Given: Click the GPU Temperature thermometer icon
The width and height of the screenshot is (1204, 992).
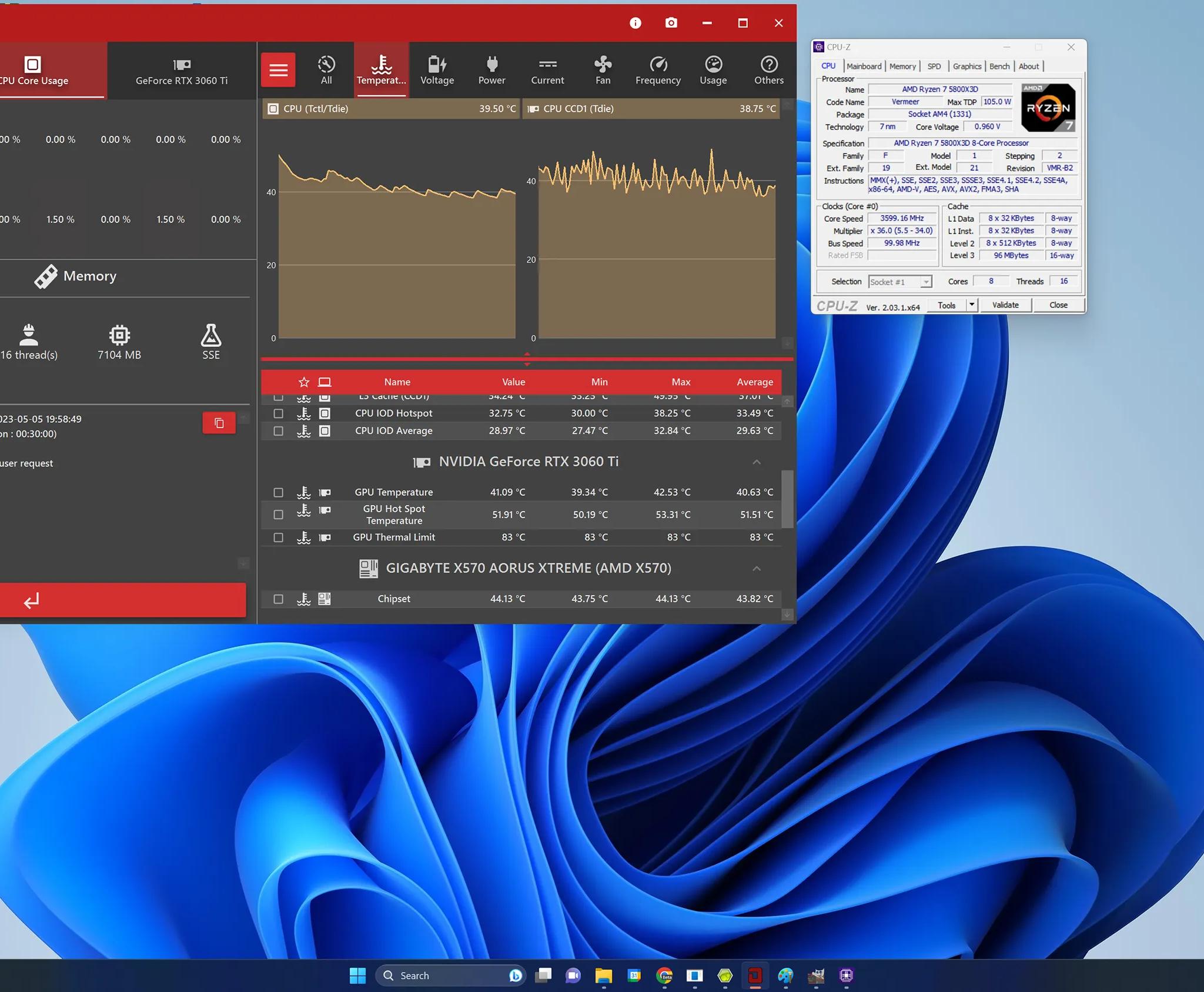Looking at the screenshot, I should [304, 493].
